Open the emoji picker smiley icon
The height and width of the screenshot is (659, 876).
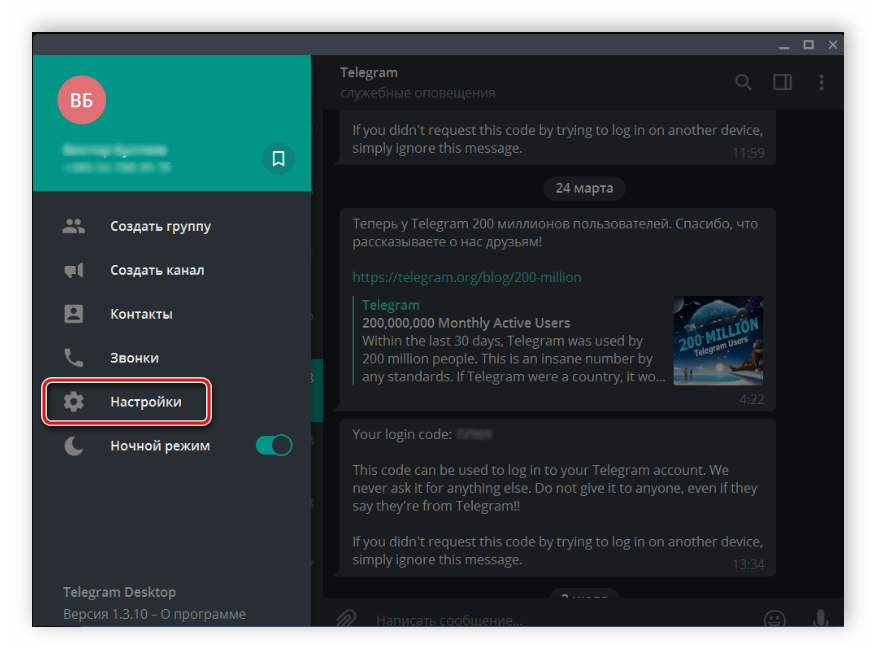click(773, 619)
